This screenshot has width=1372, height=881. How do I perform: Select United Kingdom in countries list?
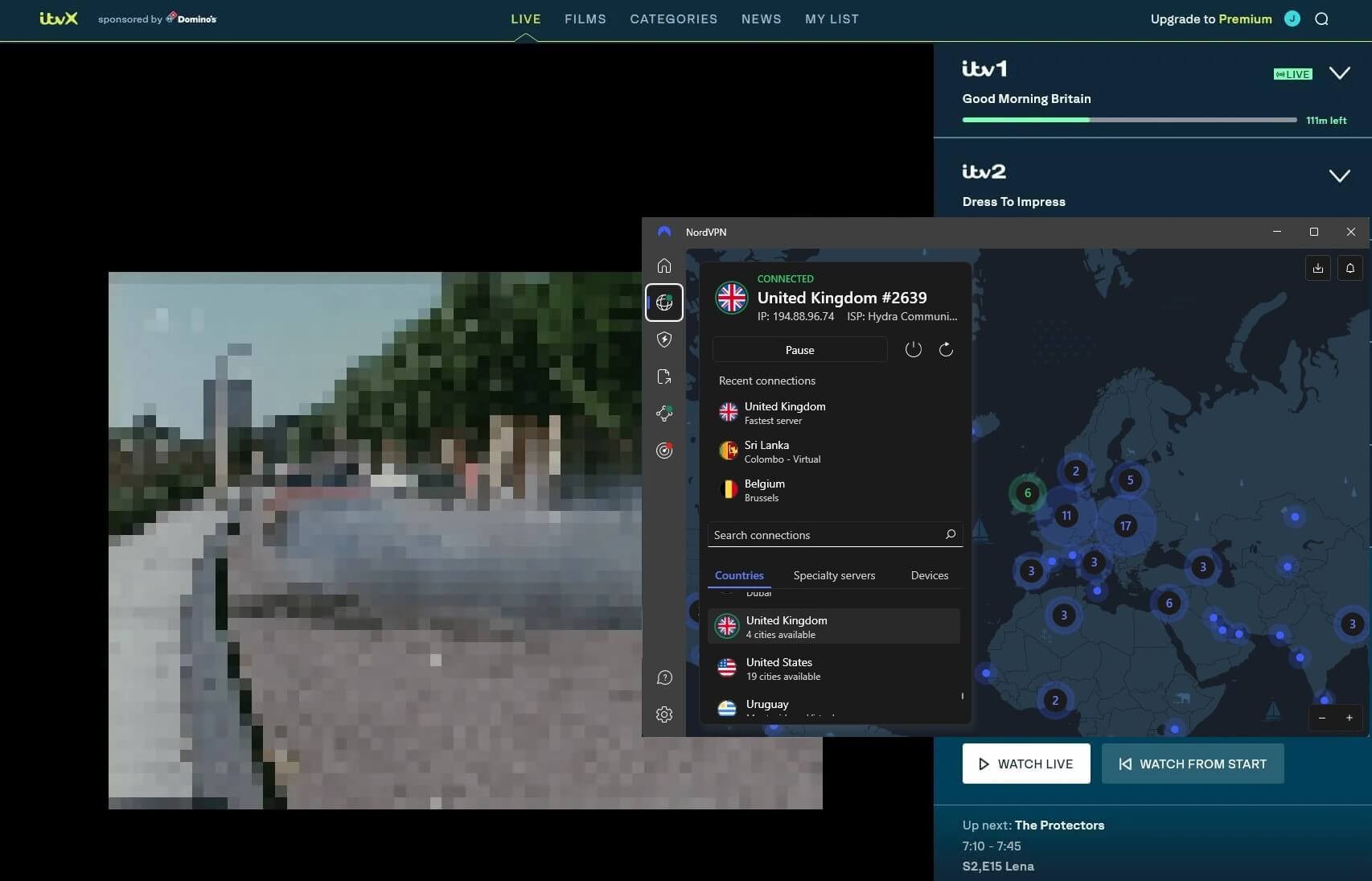(834, 626)
